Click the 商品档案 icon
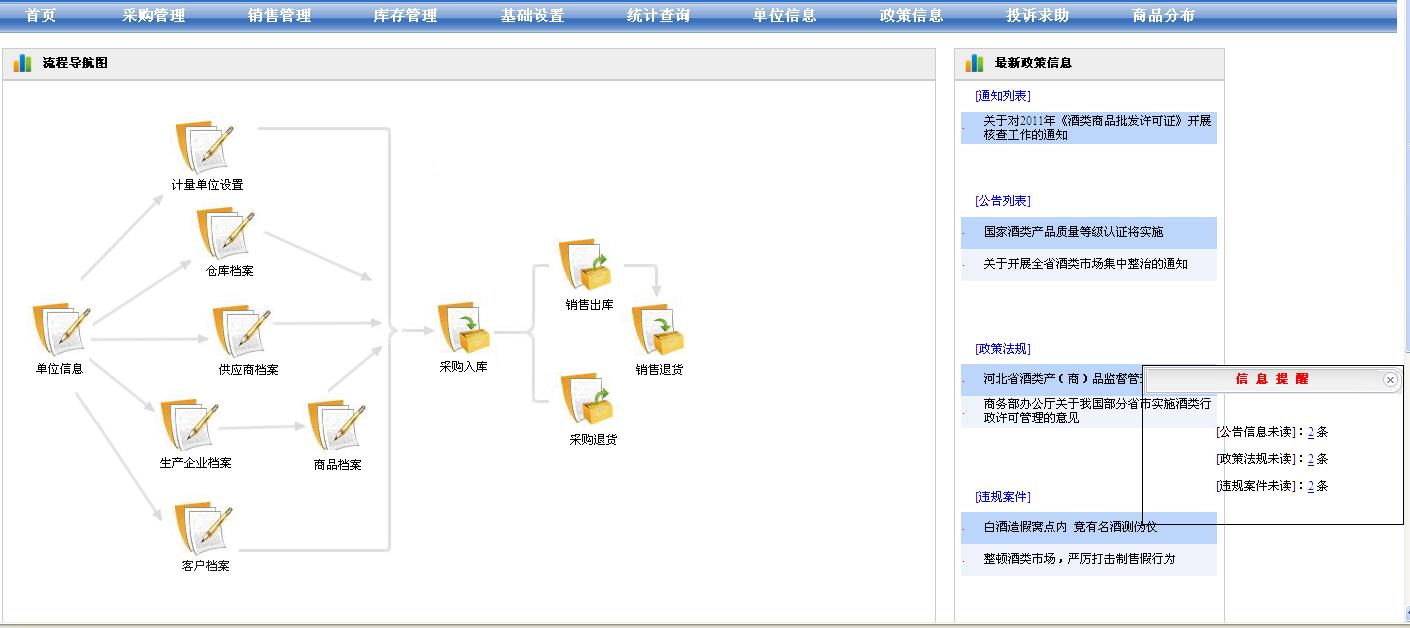This screenshot has width=1410, height=628. [337, 427]
